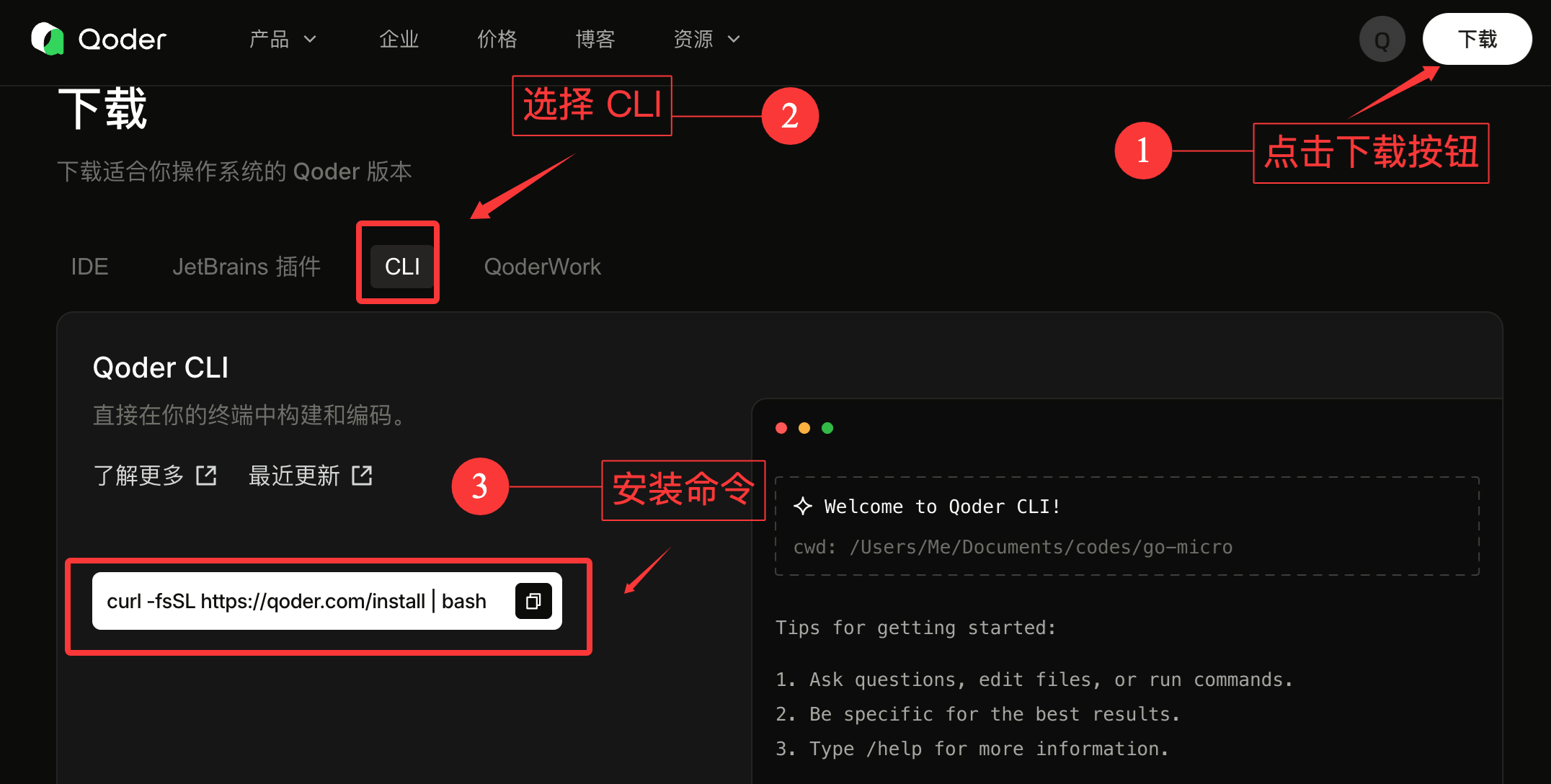Open the user avatar Q icon

(1382, 40)
